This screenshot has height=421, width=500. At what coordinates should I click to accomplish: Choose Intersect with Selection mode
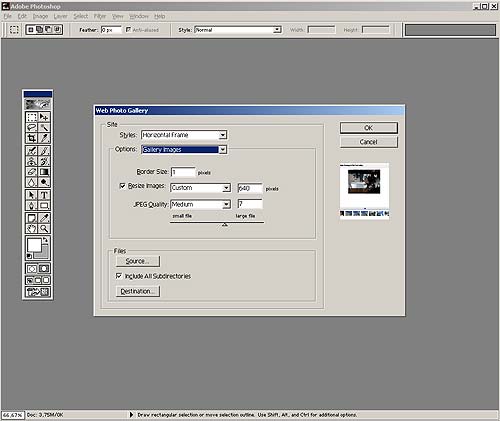(x=57, y=30)
